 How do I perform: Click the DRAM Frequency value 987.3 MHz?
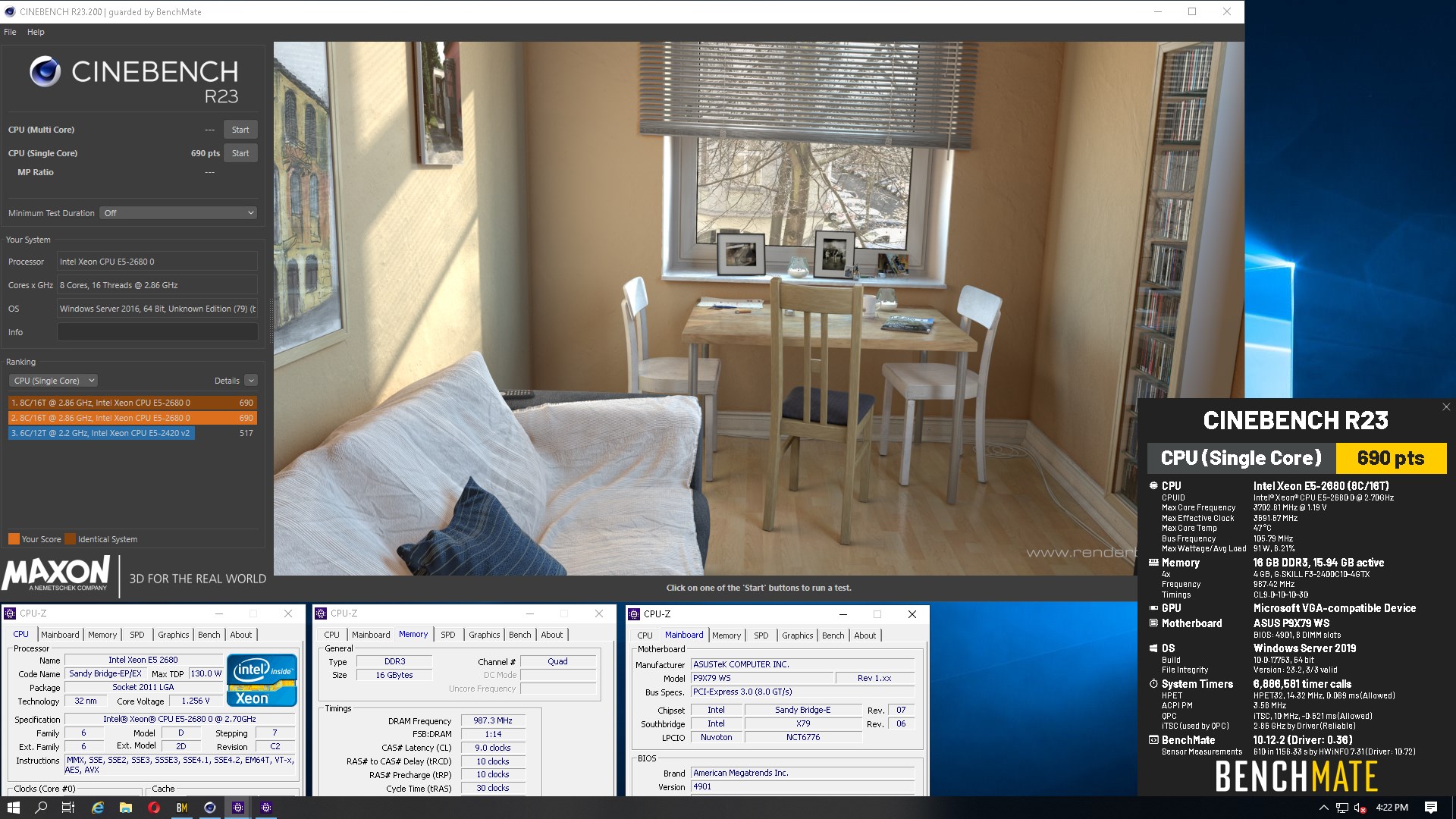click(x=492, y=720)
